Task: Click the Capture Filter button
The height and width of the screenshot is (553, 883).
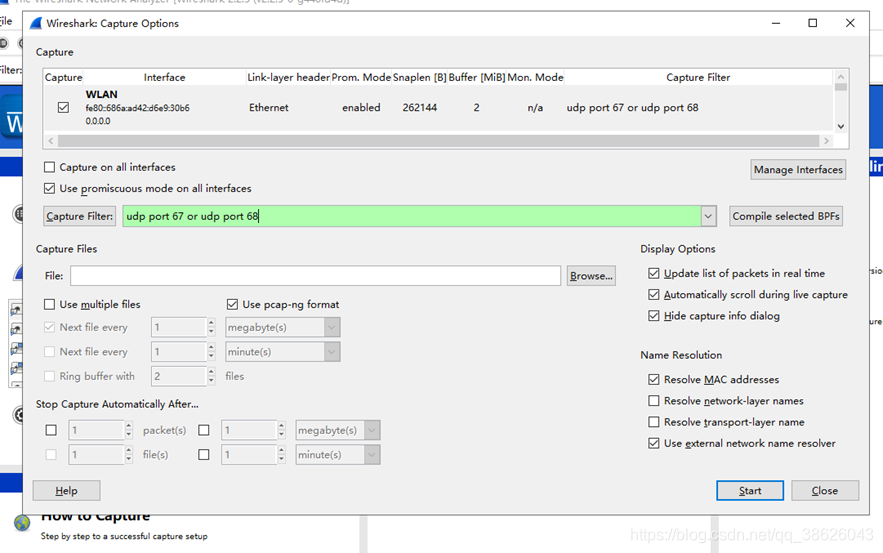Action: pyautogui.click(x=79, y=216)
